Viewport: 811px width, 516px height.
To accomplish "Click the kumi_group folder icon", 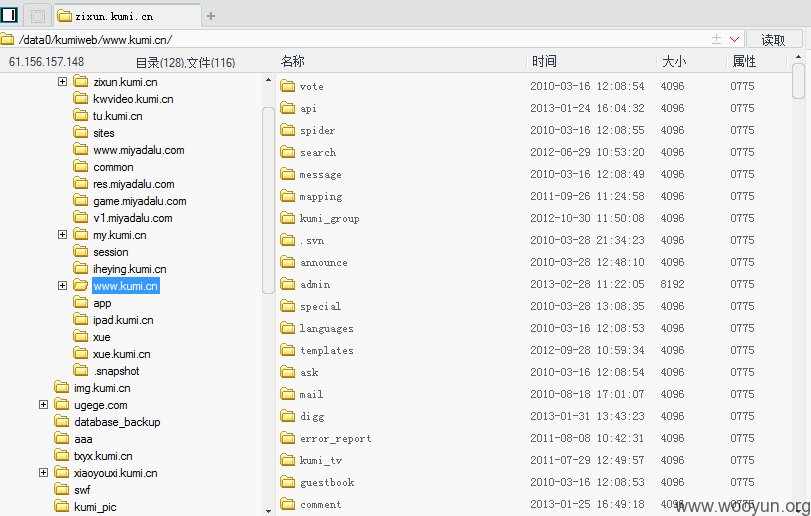I will click(x=288, y=218).
